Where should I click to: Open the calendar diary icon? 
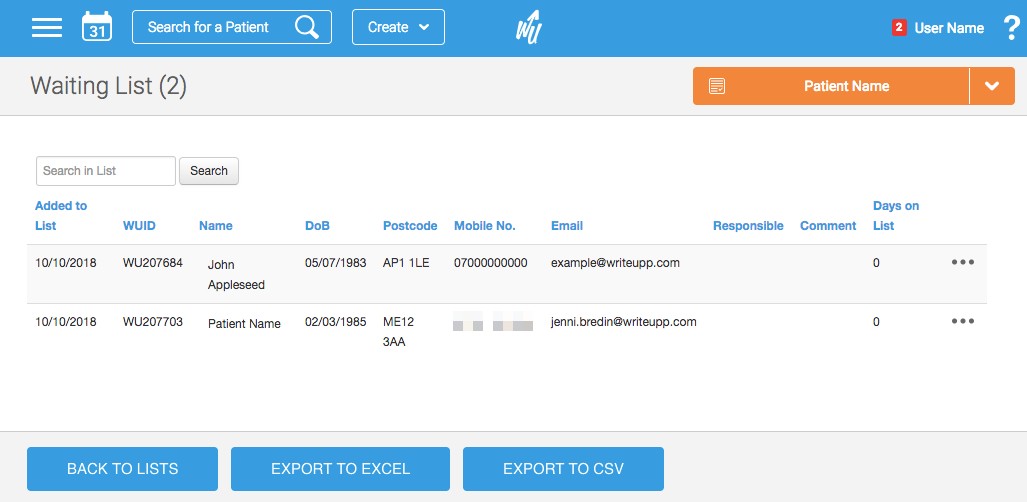97,27
